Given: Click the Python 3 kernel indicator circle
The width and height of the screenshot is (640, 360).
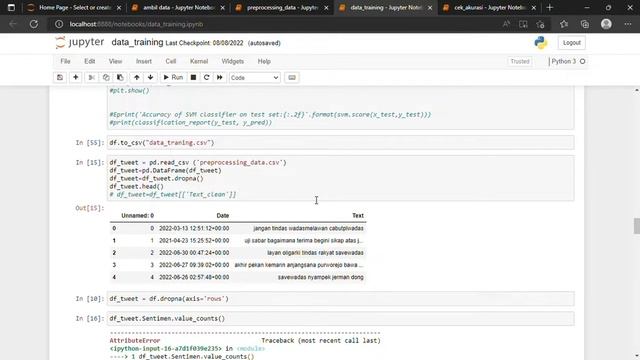Looking at the screenshot, I should point(582,61).
